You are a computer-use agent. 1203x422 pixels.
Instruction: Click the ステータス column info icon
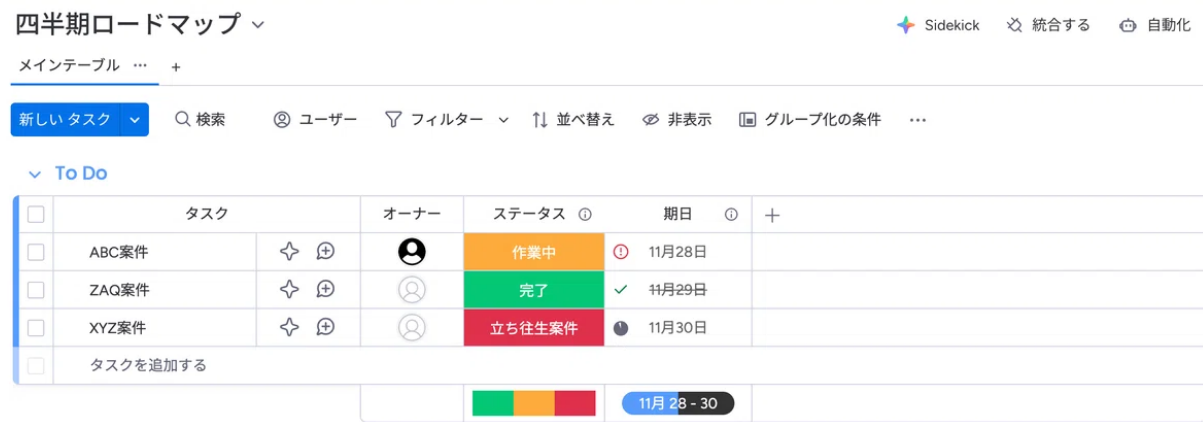pos(585,215)
